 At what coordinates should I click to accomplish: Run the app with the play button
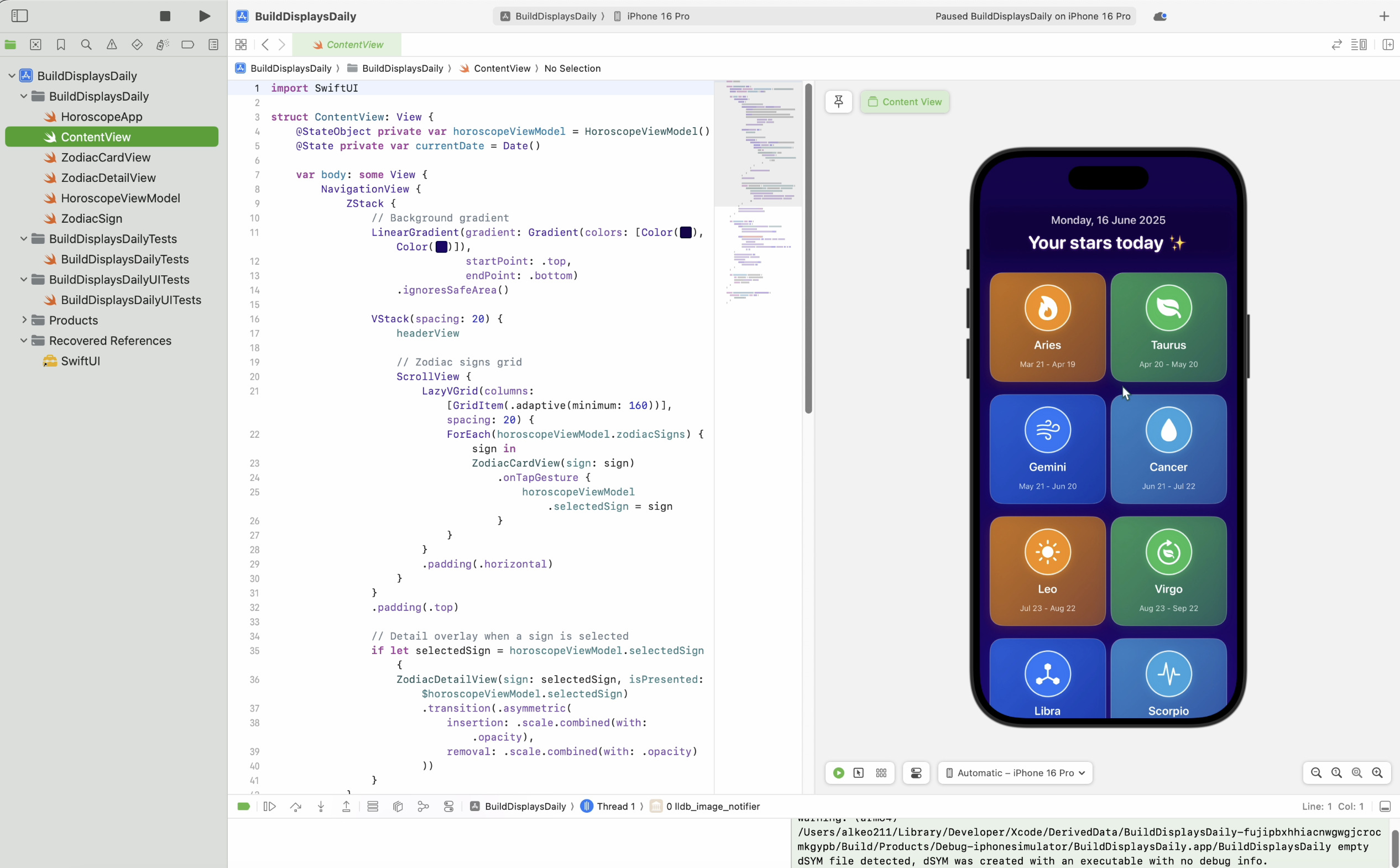tap(205, 16)
